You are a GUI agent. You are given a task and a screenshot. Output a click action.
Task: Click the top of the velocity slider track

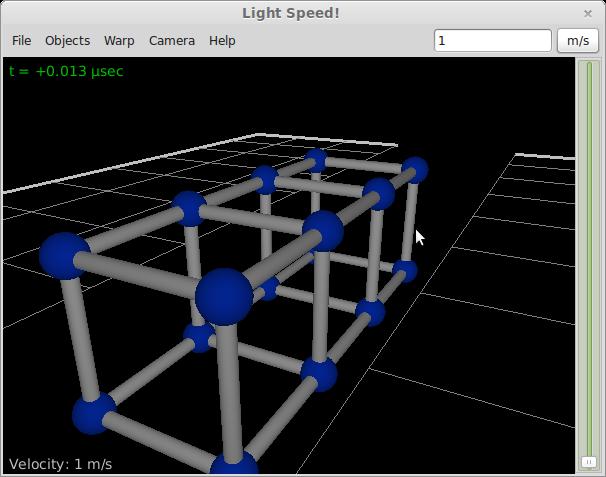click(x=589, y=70)
